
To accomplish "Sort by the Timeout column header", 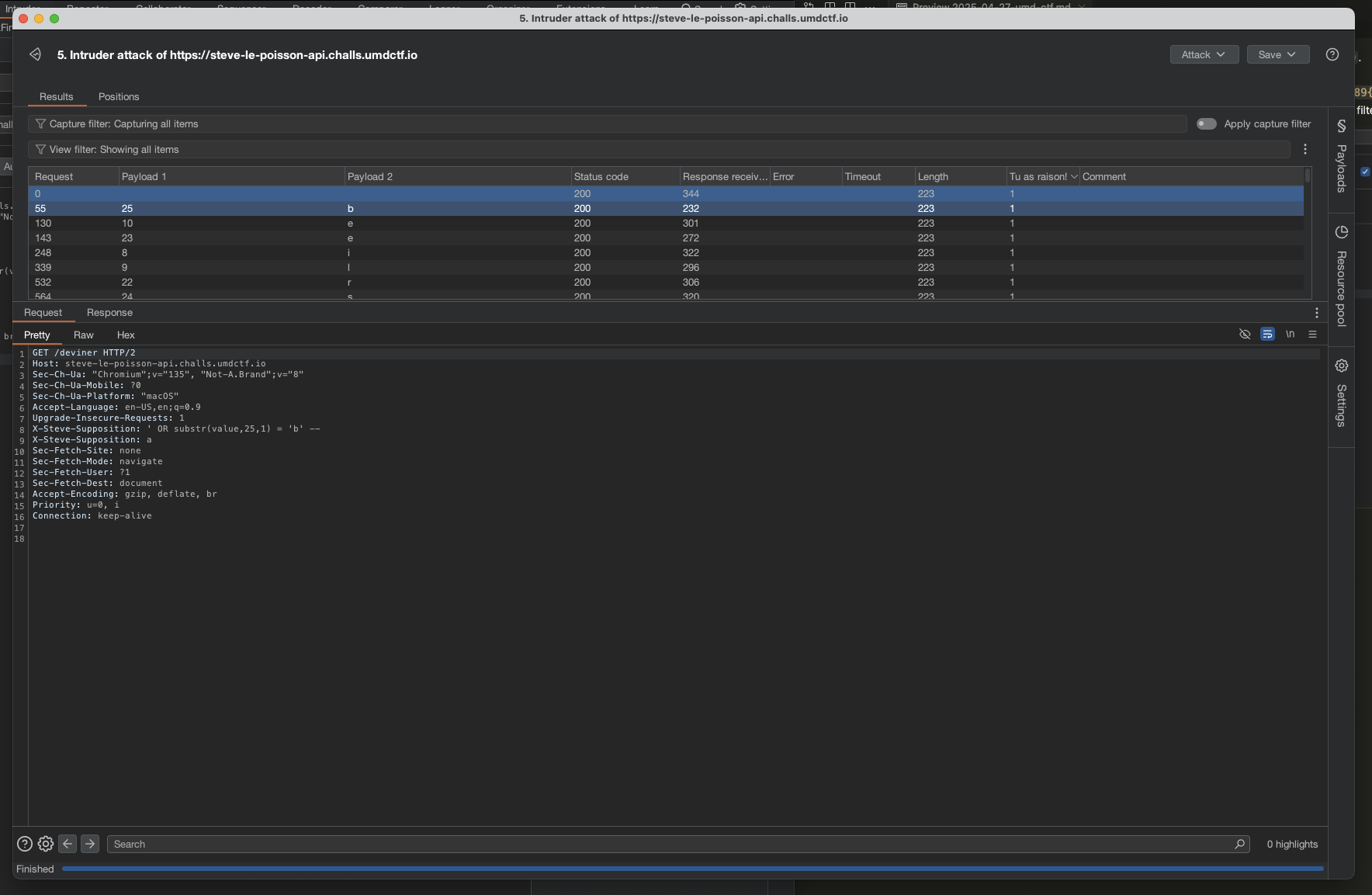I will 878,177.
